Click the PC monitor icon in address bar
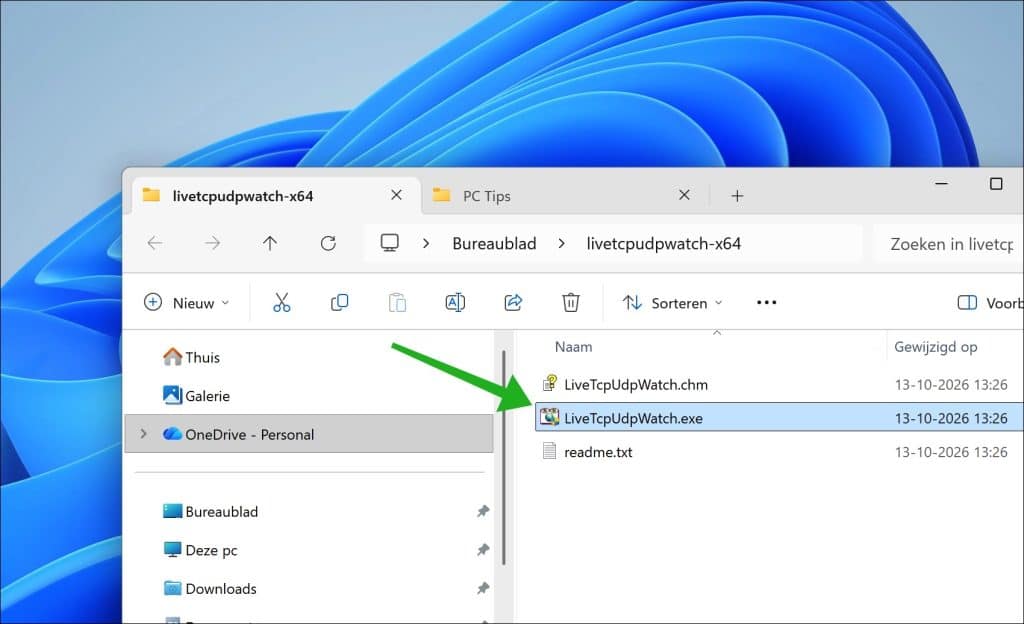The image size is (1024, 624). click(390, 243)
